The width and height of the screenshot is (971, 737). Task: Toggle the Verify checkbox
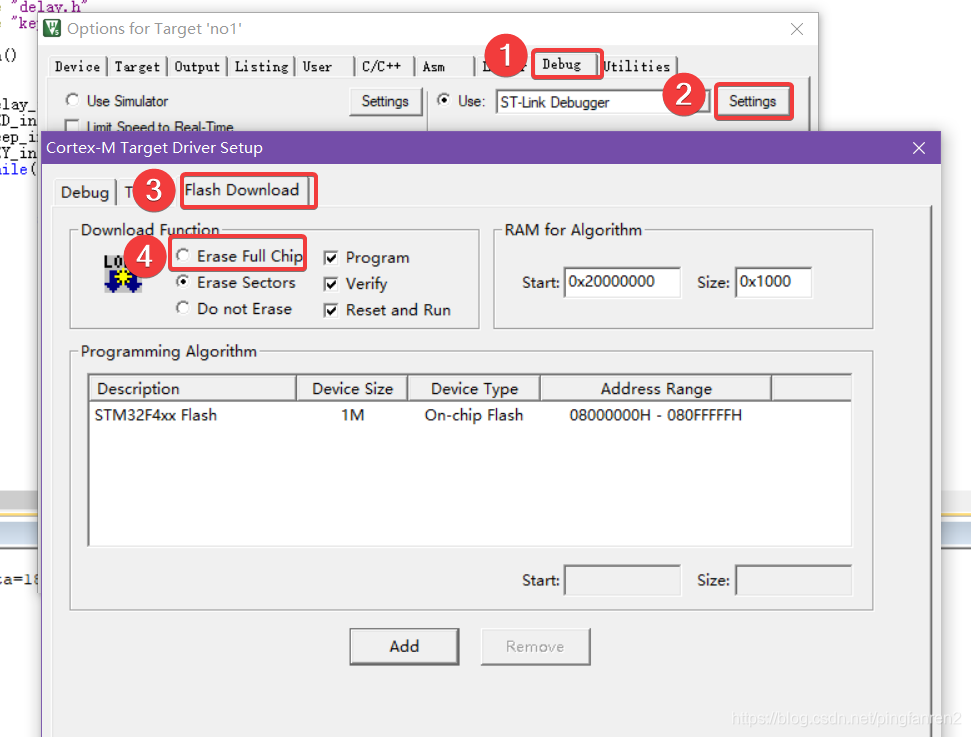click(331, 284)
